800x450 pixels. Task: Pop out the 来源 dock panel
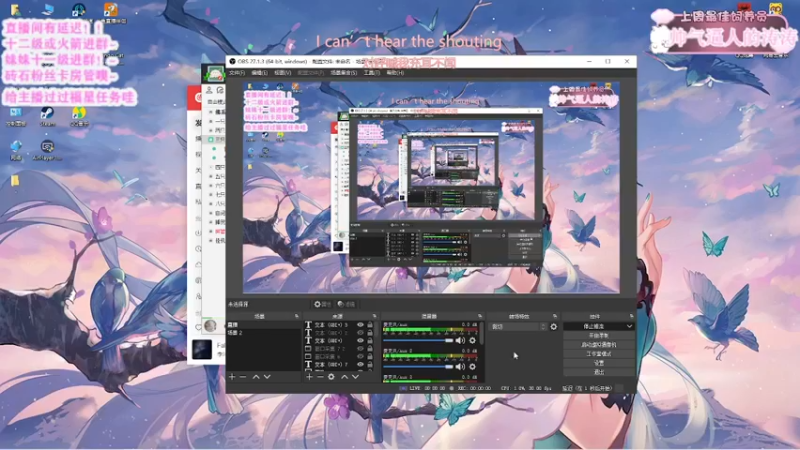(x=374, y=316)
